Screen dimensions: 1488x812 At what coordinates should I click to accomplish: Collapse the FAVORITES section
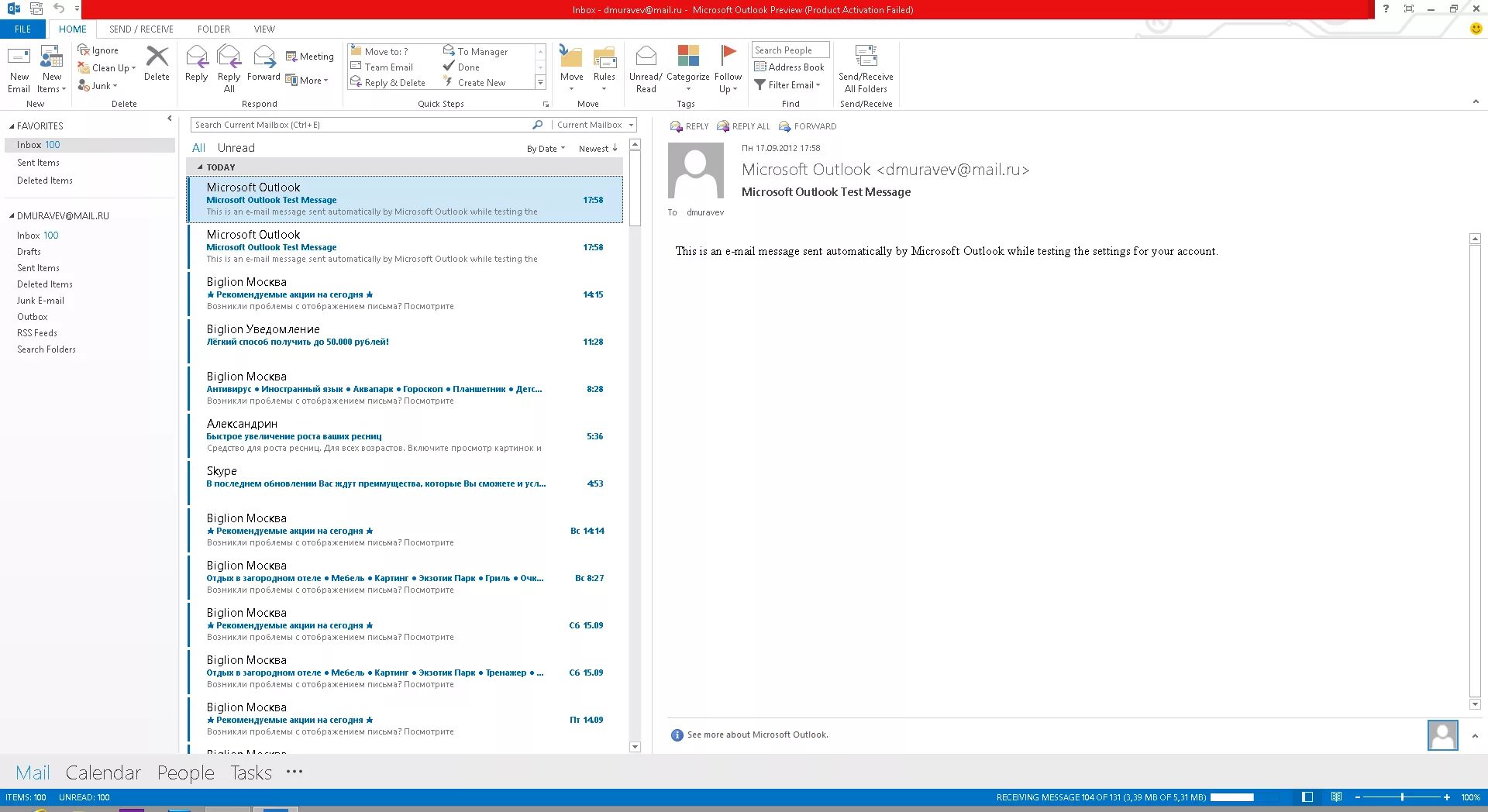[x=12, y=126]
